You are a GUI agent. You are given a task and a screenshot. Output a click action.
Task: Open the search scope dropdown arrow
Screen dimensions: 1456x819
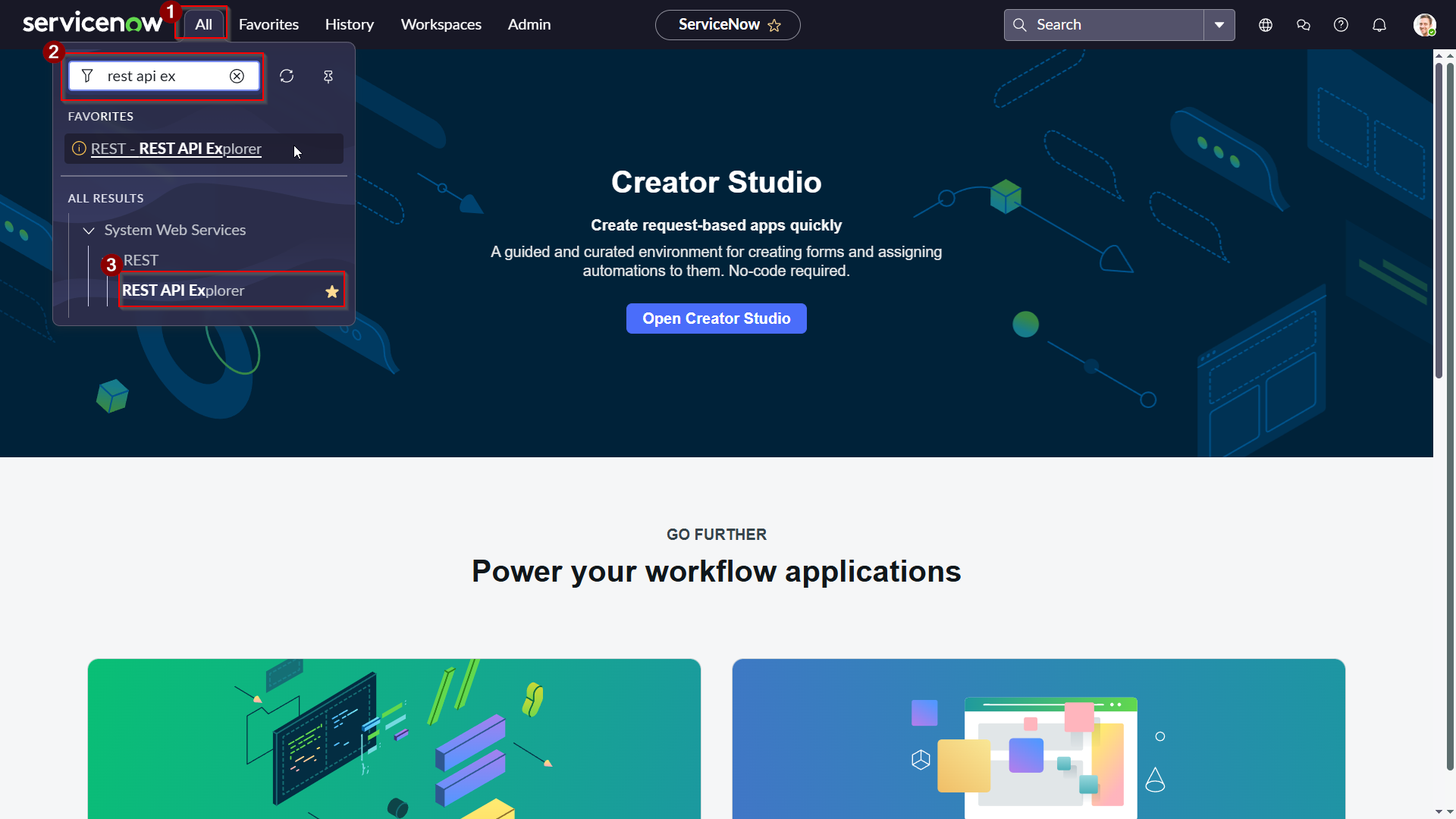click(x=1219, y=25)
